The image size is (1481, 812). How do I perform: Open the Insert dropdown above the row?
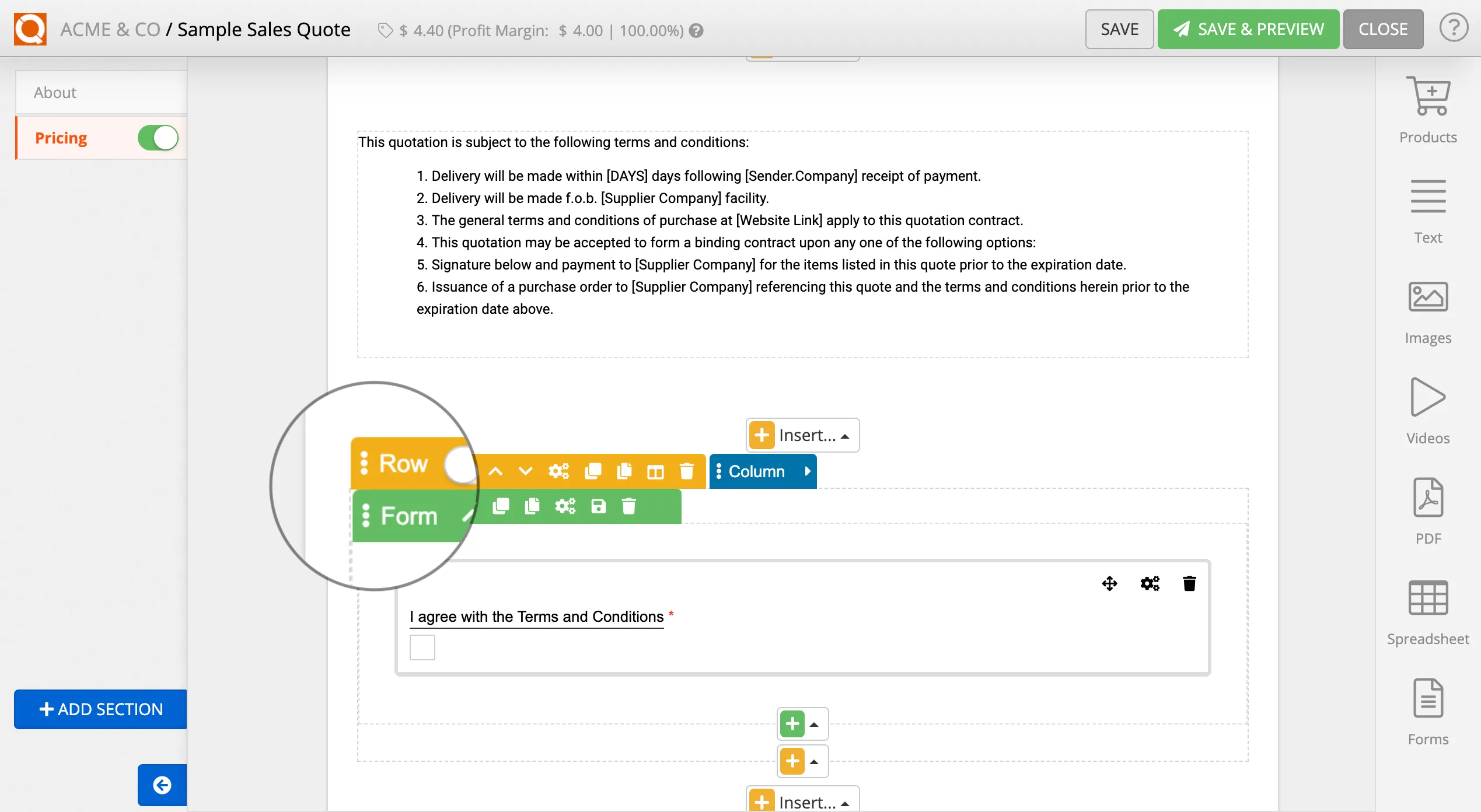pyautogui.click(x=802, y=435)
